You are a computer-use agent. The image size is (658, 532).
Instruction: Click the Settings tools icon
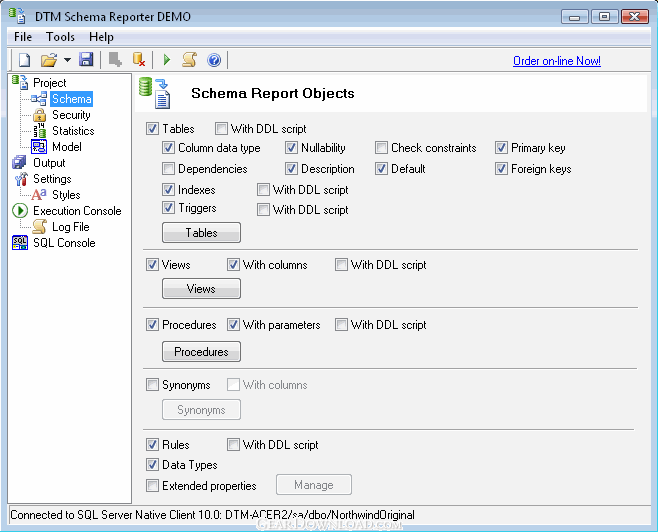click(21, 179)
